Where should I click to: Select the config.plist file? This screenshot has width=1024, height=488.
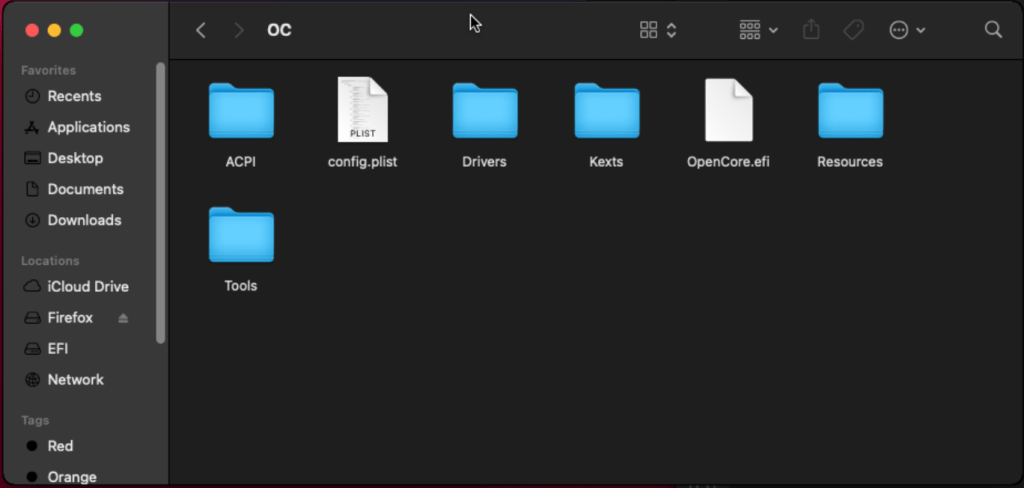362,110
